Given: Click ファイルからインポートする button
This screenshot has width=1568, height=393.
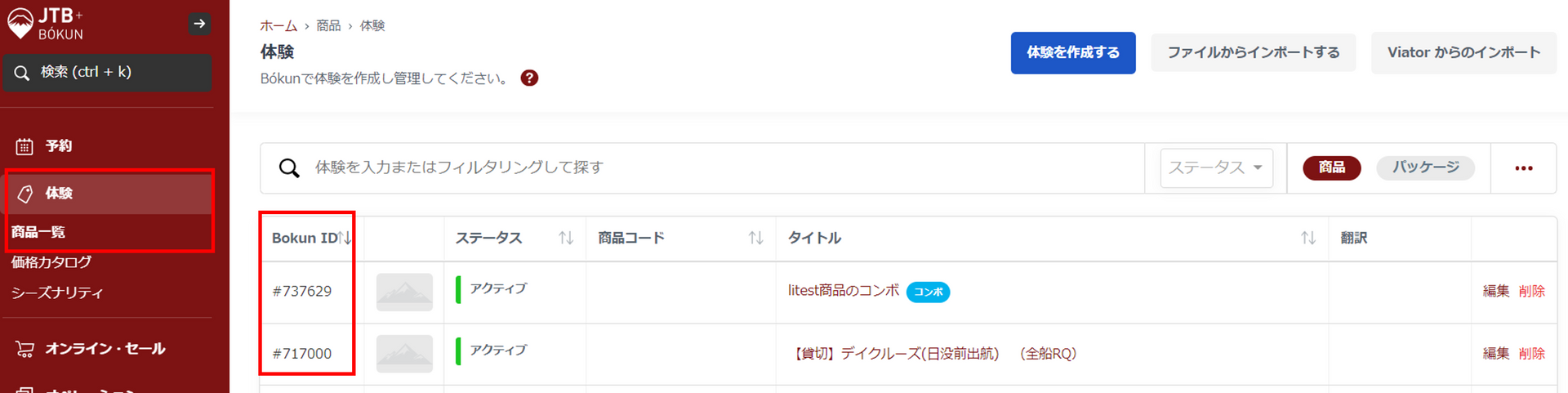Looking at the screenshot, I should click(1253, 53).
